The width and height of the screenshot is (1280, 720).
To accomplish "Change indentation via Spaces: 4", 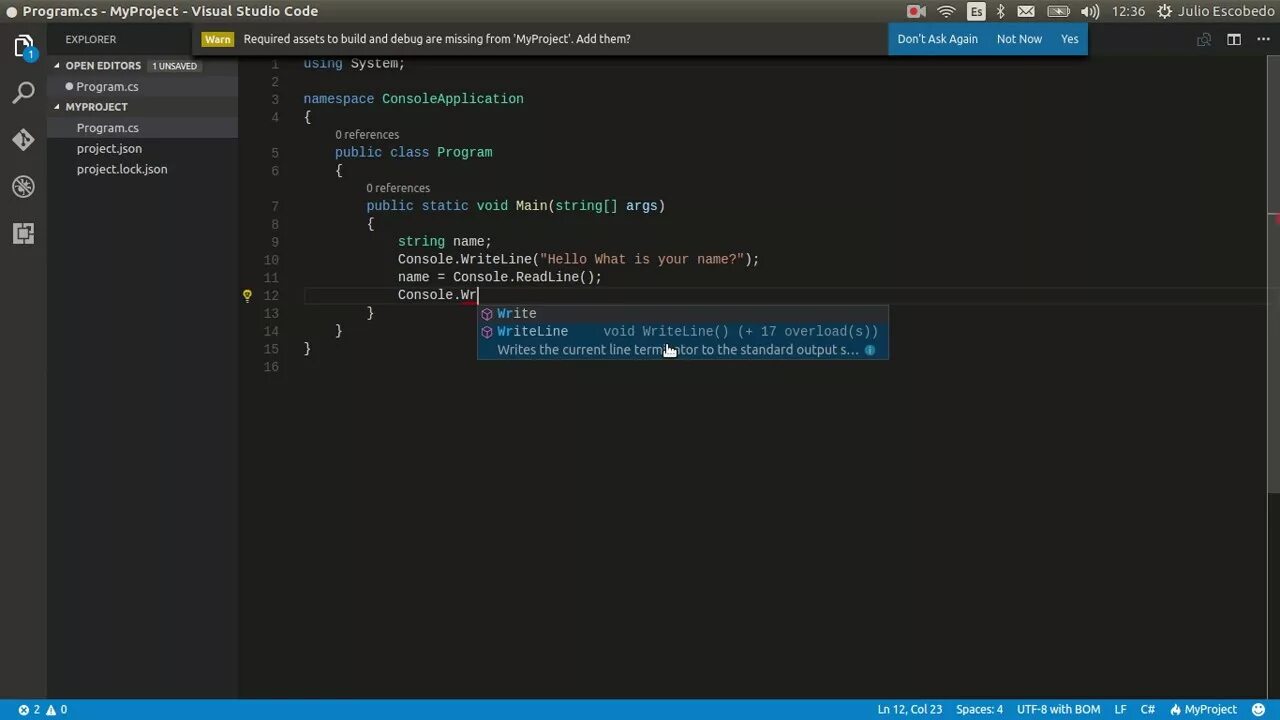I will [979, 709].
